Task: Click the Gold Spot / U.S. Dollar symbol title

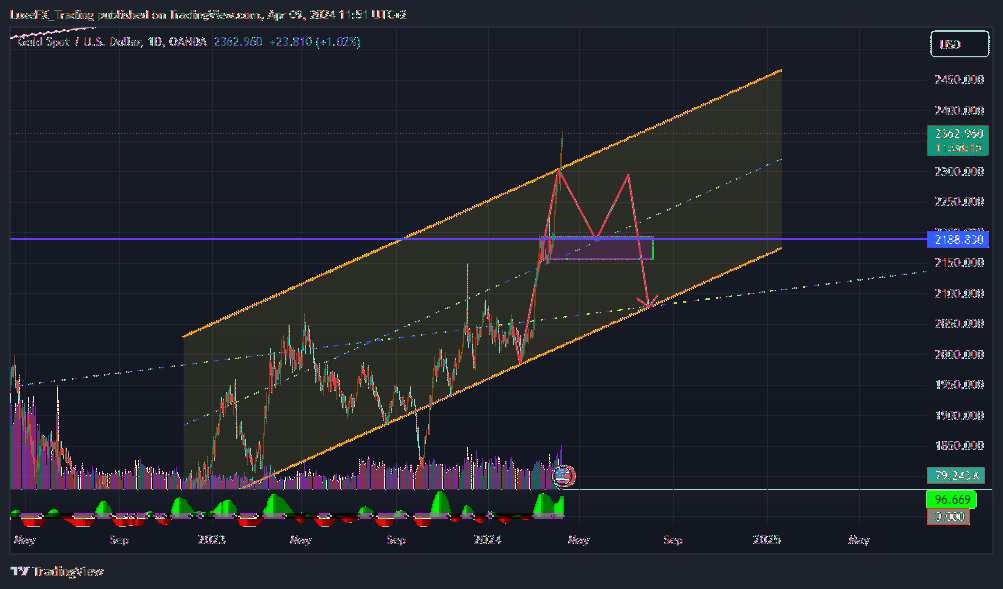Action: pyautogui.click(x=112, y=42)
